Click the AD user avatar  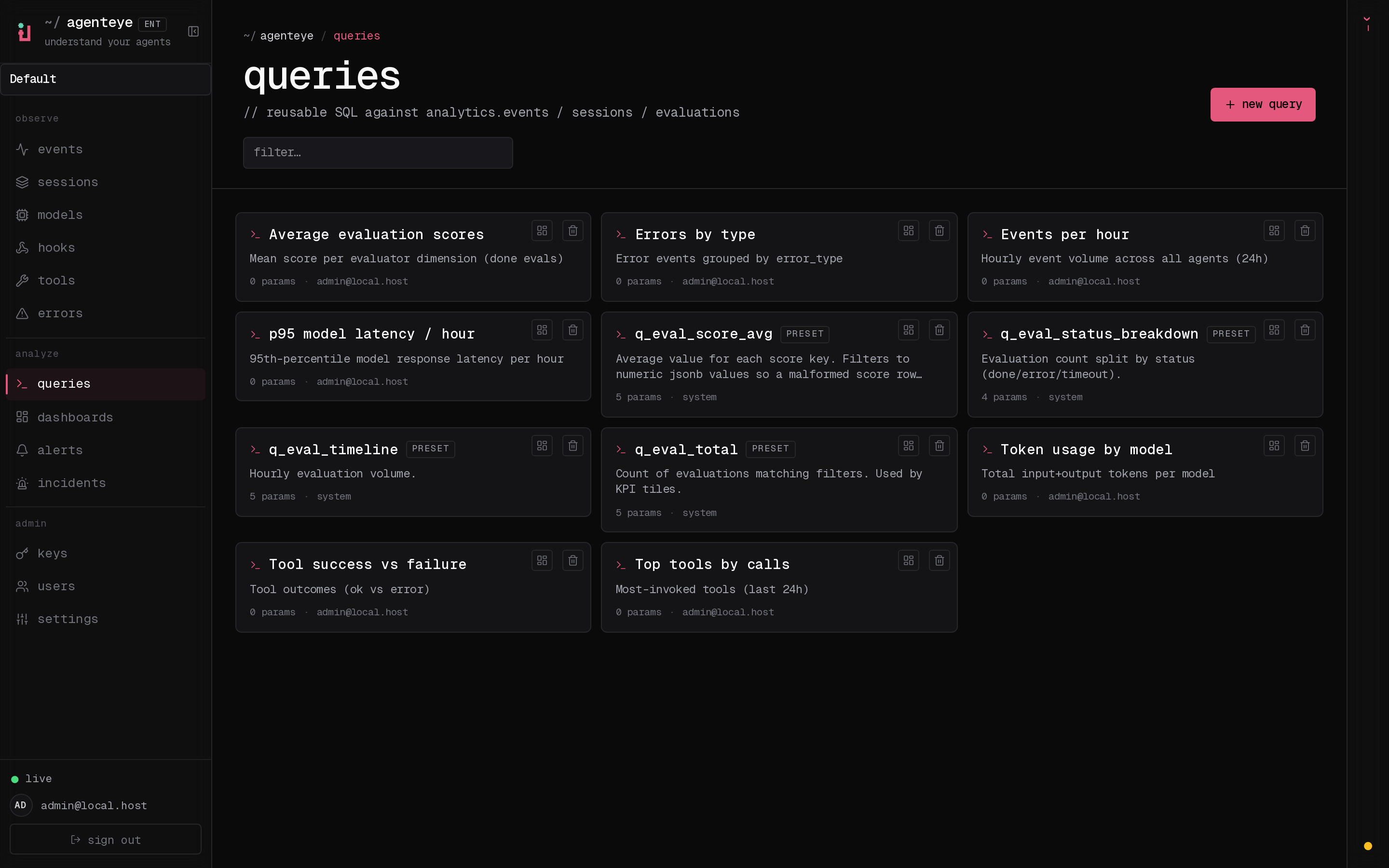click(x=21, y=805)
